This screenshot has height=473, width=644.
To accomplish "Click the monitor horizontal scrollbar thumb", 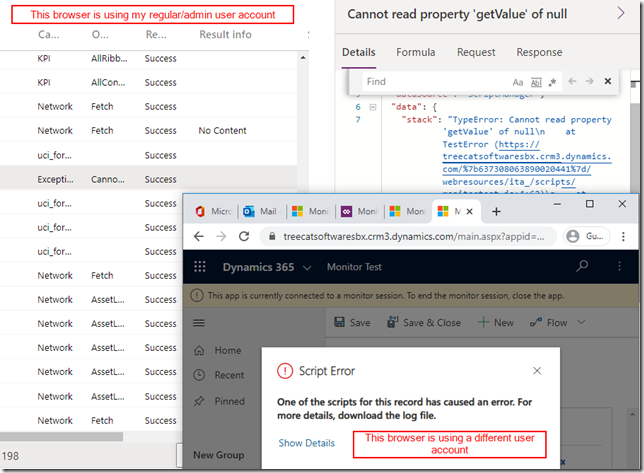I will (61, 436).
